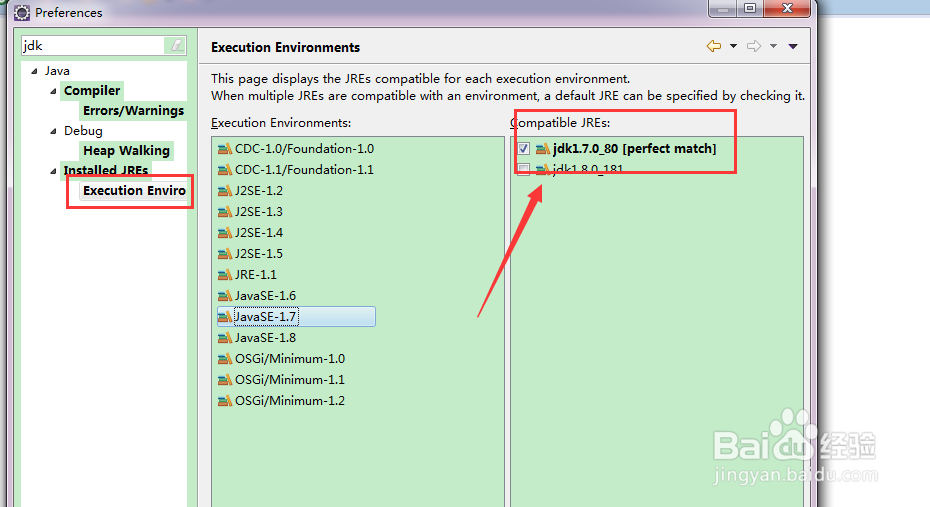The width and height of the screenshot is (930, 507).
Task: Click the J2SE-1.3 environment icon
Action: [225, 212]
